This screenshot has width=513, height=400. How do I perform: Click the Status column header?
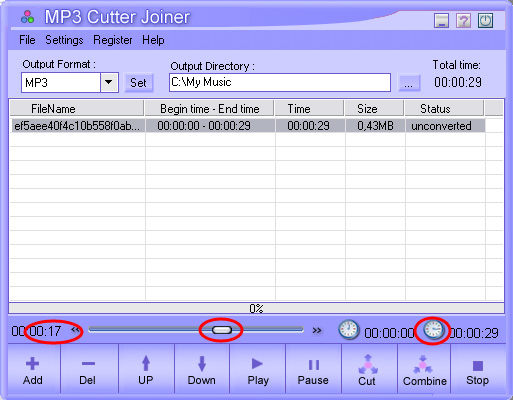(x=444, y=109)
